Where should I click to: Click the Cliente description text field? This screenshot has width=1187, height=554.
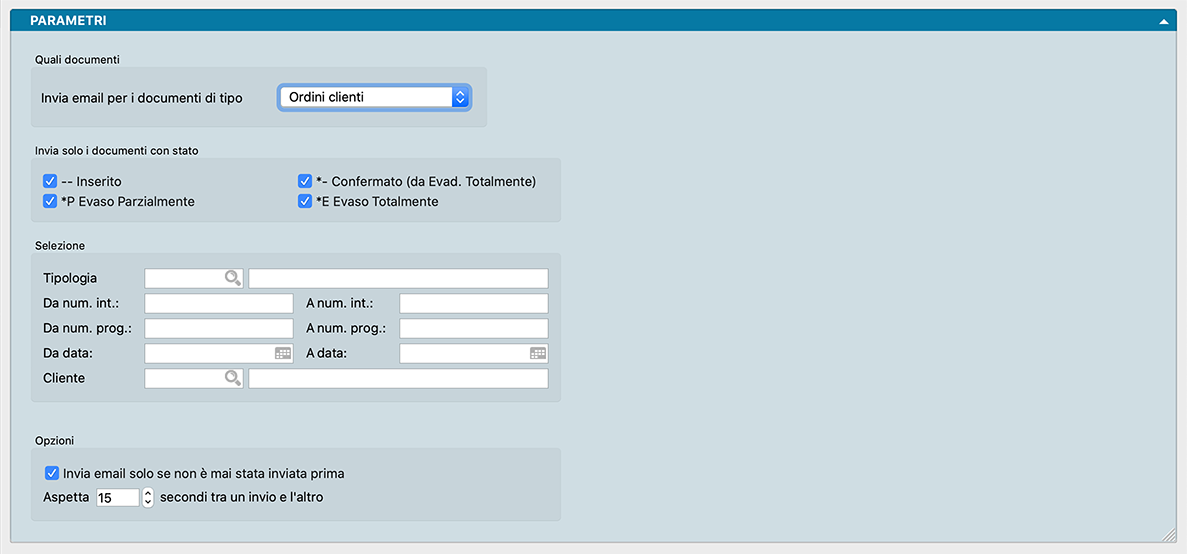398,378
